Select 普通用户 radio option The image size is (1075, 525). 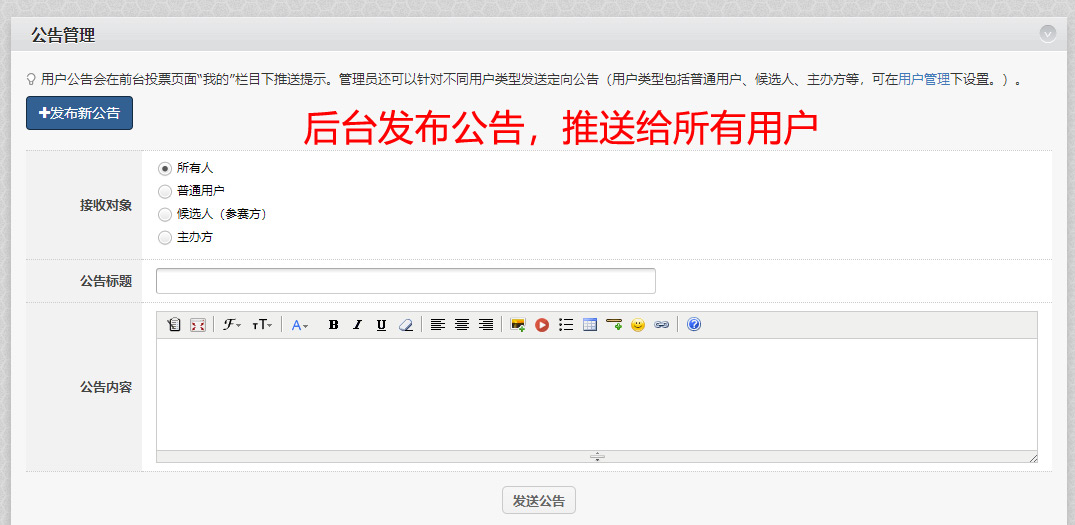click(165, 190)
